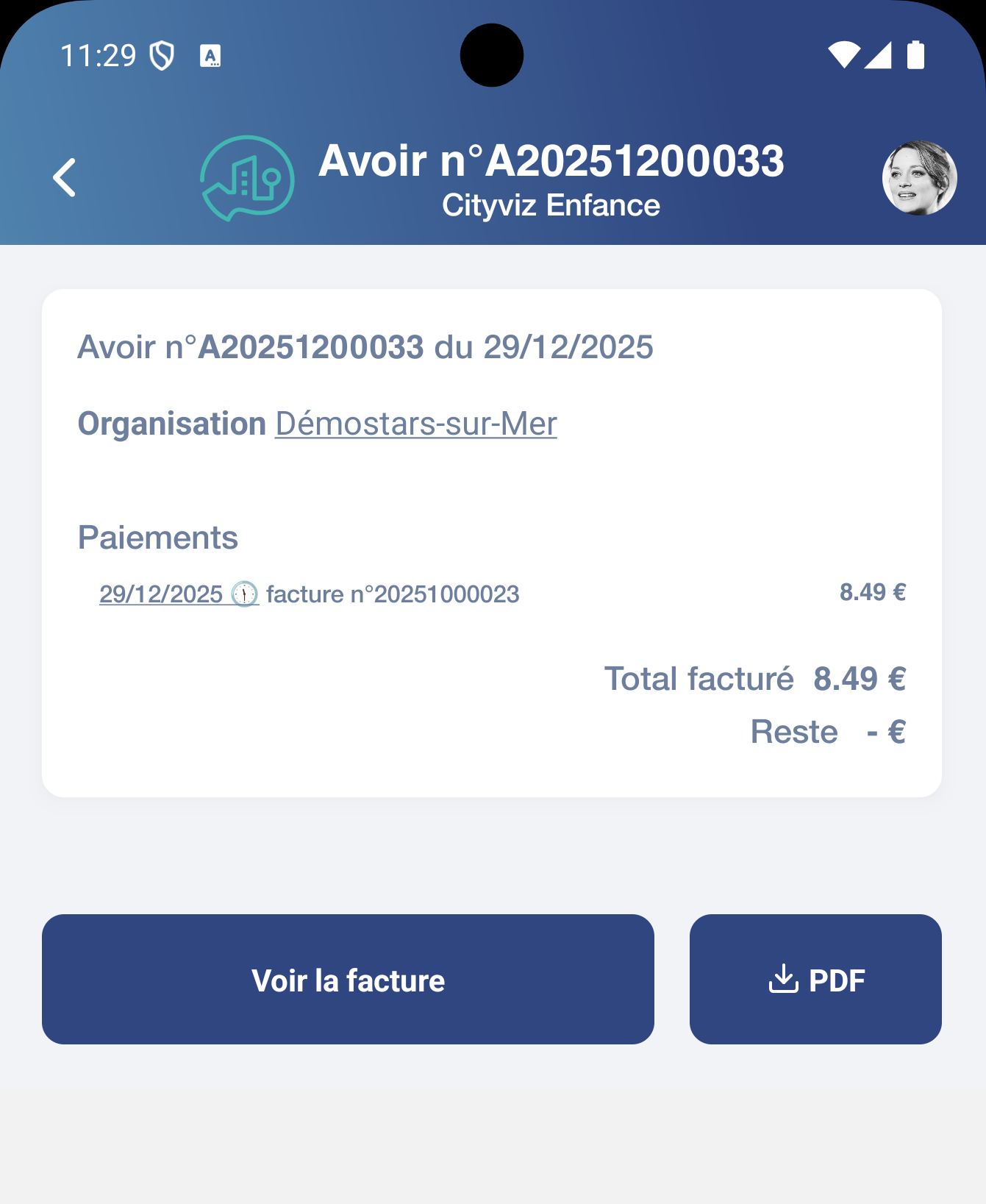Tap the Cityviz city logo icon
The image size is (986, 1204).
point(247,178)
